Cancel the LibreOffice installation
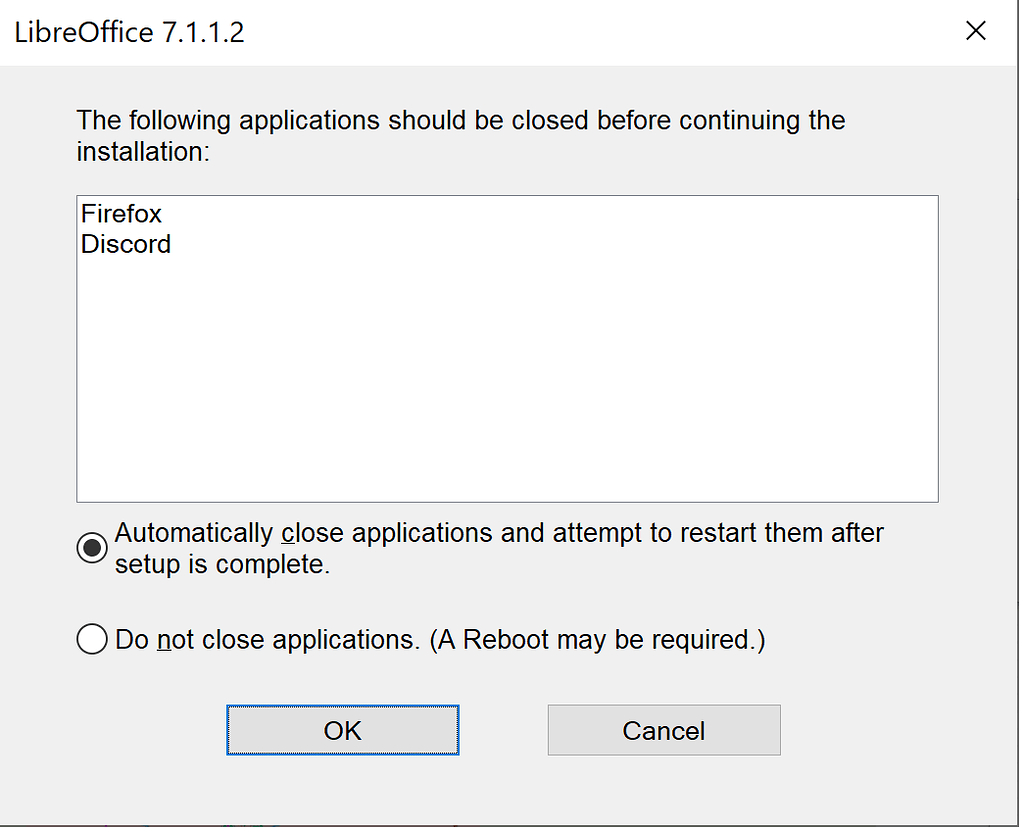 663,730
